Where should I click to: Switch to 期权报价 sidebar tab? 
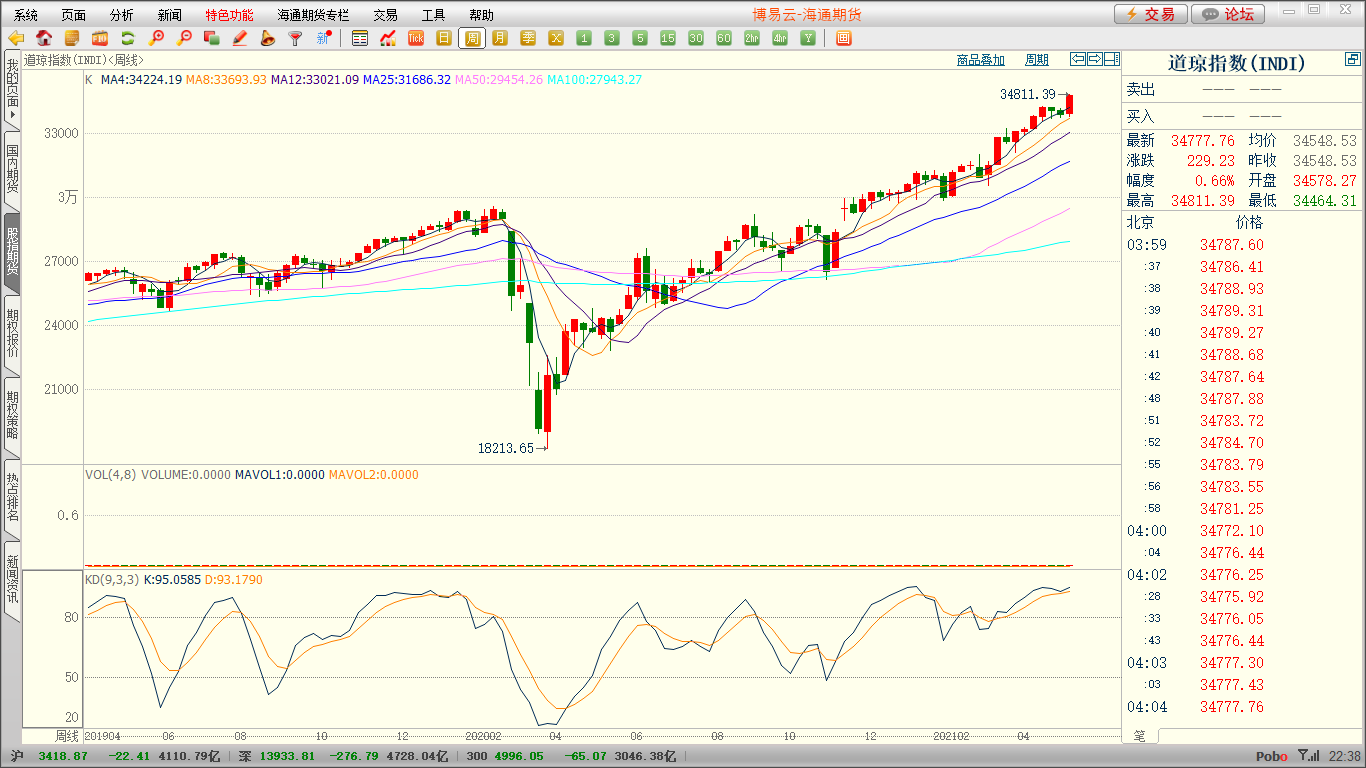[x=11, y=334]
